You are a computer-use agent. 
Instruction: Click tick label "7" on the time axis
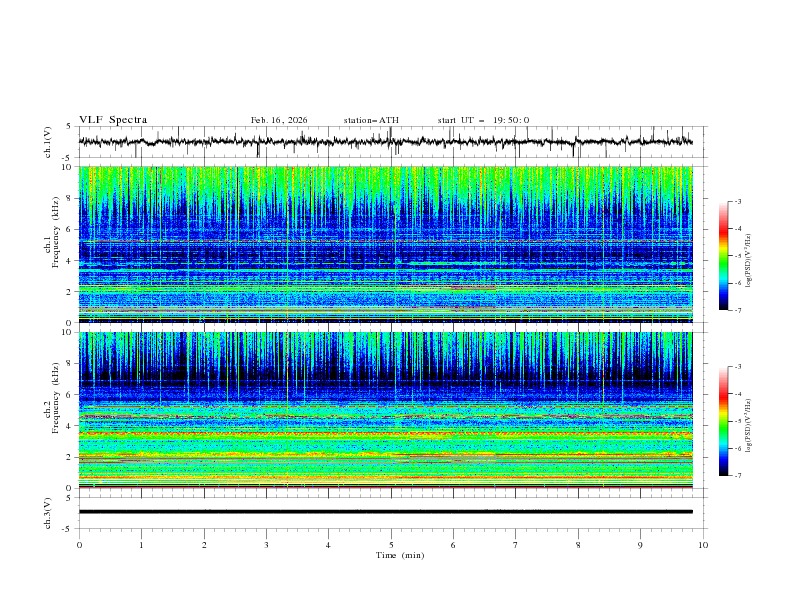[x=516, y=545]
